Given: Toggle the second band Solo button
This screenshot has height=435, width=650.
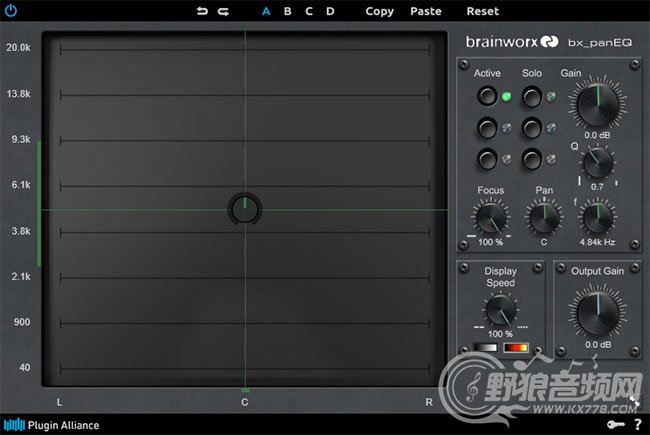Looking at the screenshot, I should [532, 128].
